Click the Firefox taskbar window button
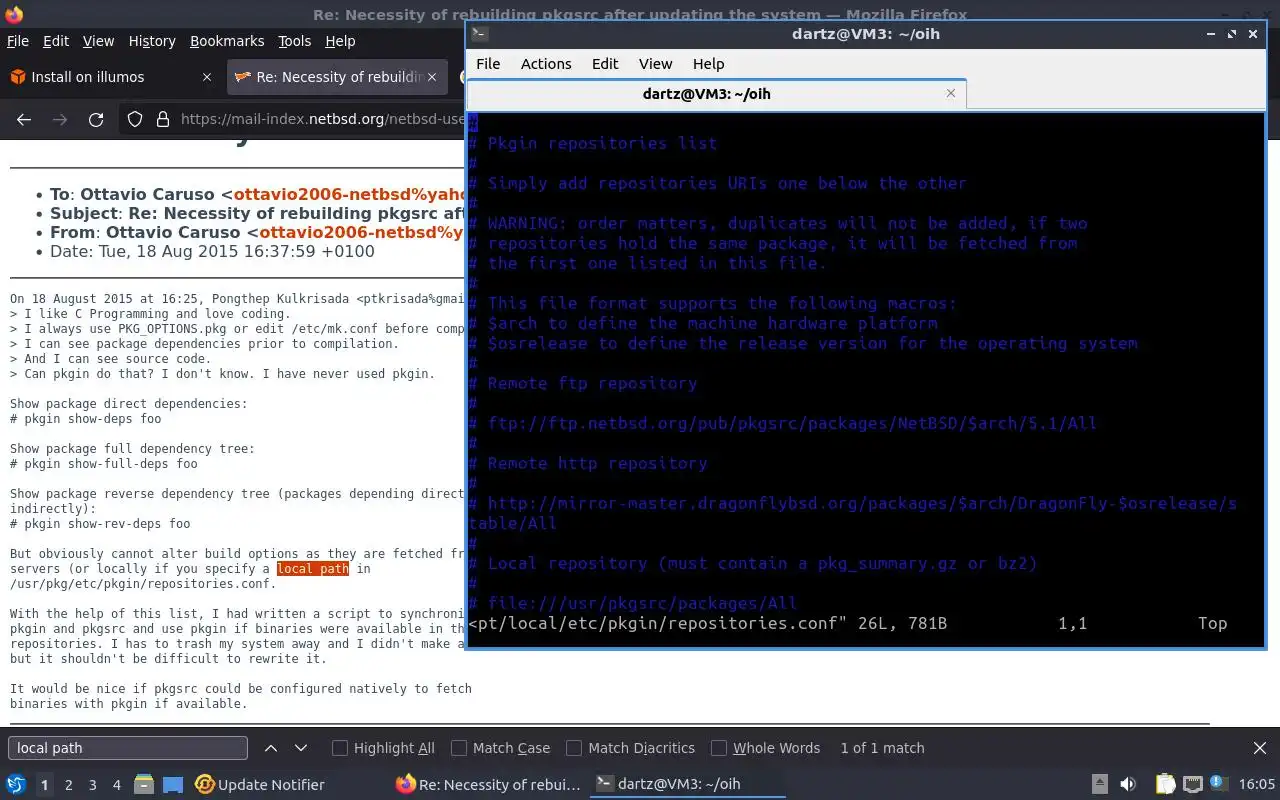 coord(488,785)
